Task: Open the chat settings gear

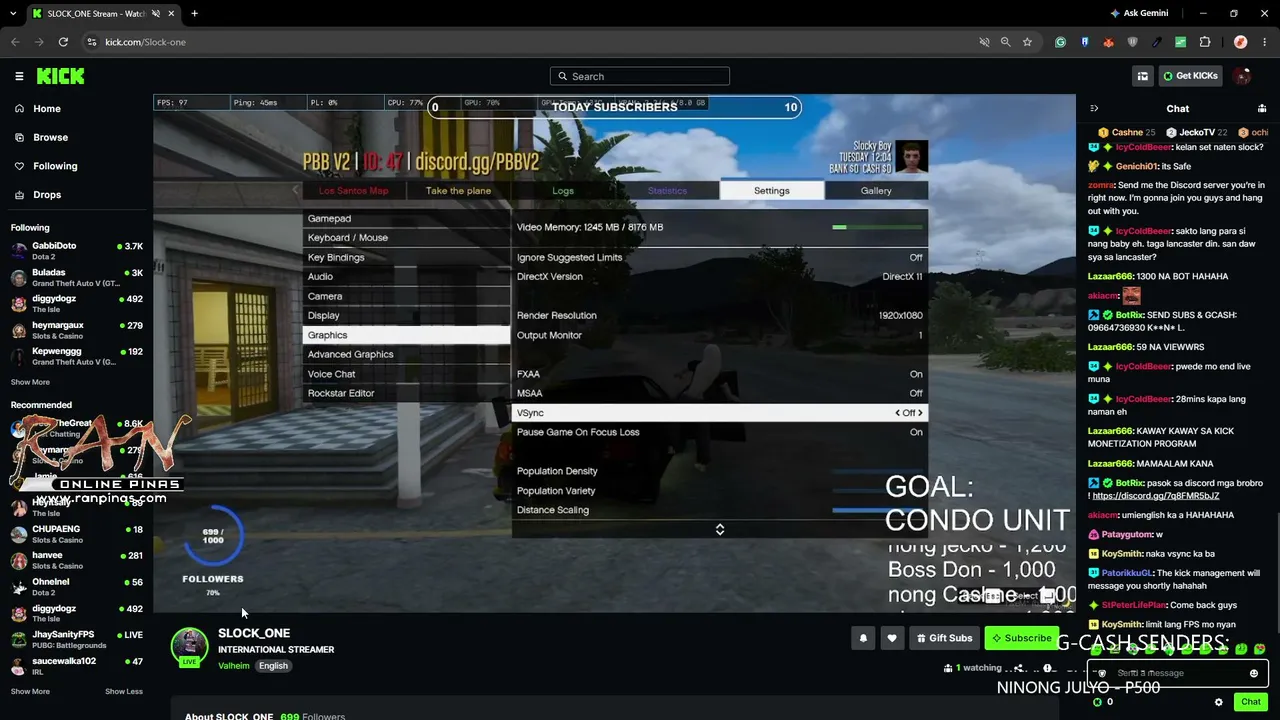Action: 1218,702
